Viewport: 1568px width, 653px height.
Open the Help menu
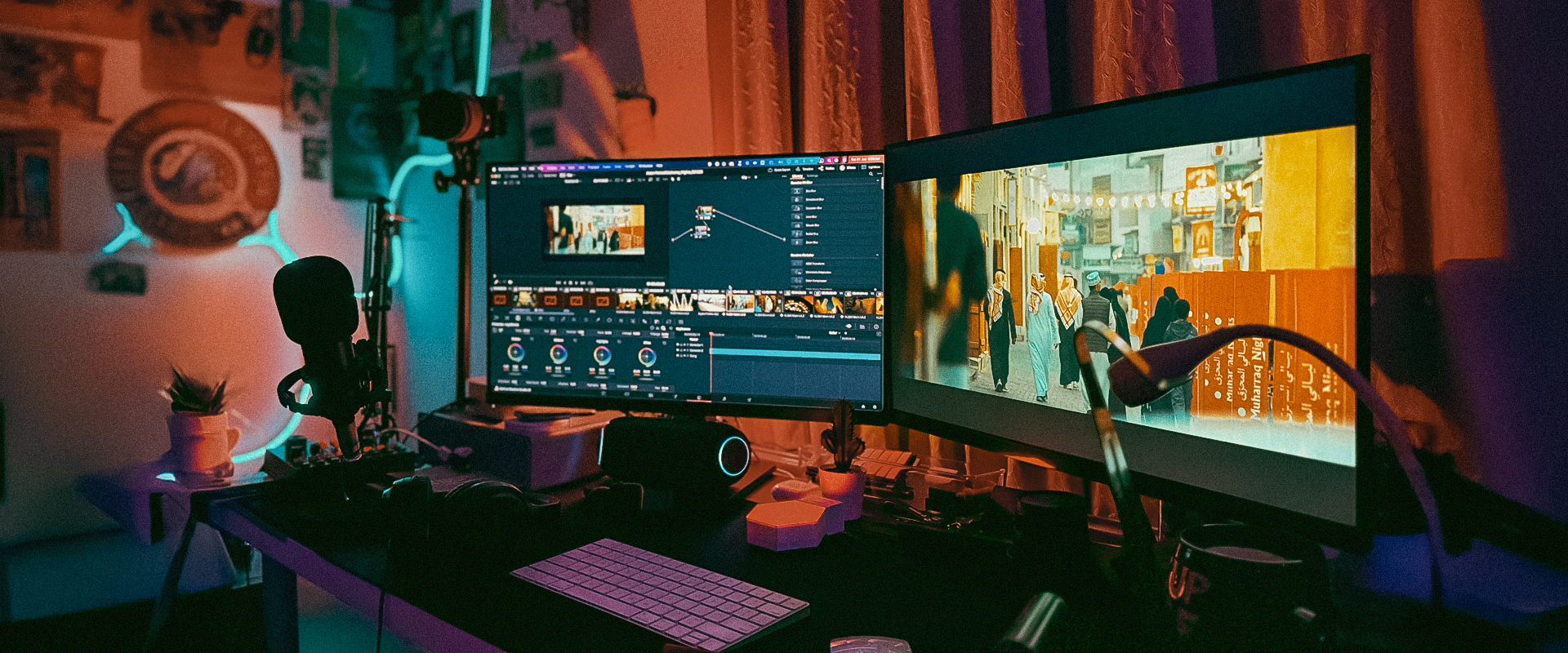659,166
